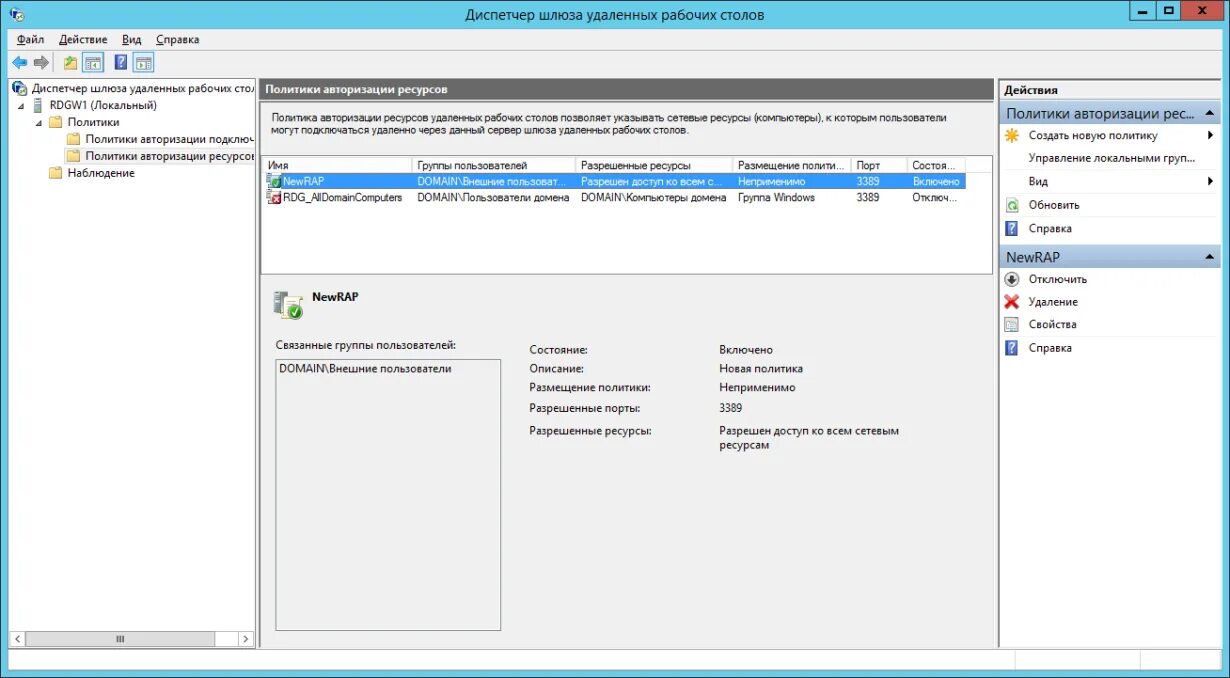This screenshot has width=1230, height=678.
Task: Open the Вид submenu arrow in Actions pane
Action: pyautogui.click(x=1211, y=182)
